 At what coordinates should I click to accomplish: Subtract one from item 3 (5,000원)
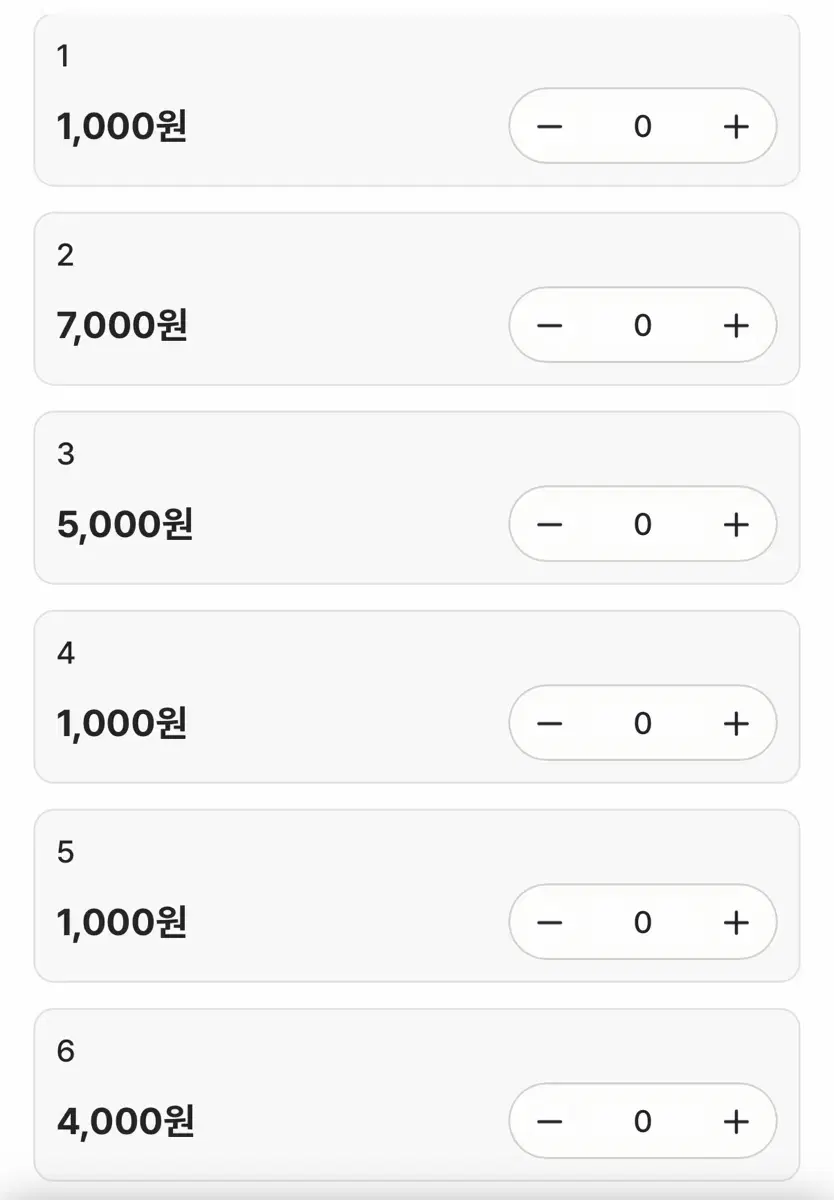click(x=550, y=524)
